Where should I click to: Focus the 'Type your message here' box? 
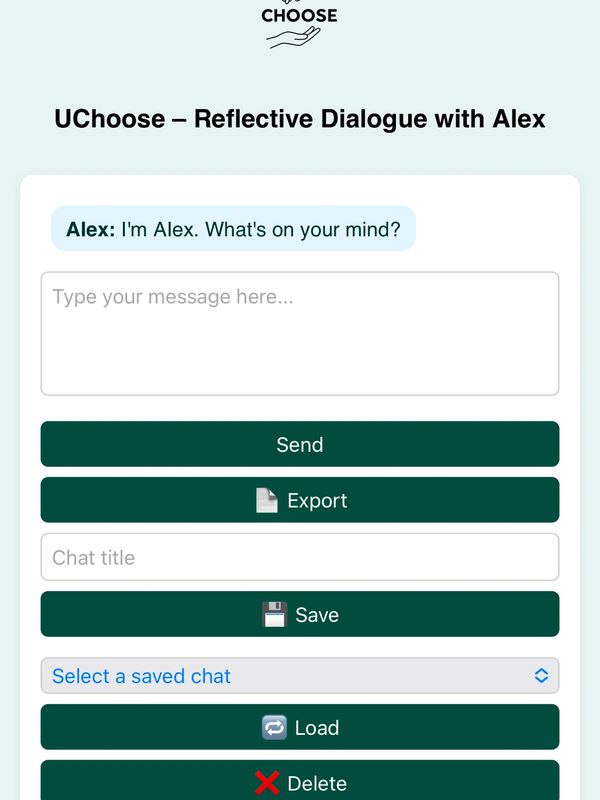pyautogui.click(x=300, y=334)
